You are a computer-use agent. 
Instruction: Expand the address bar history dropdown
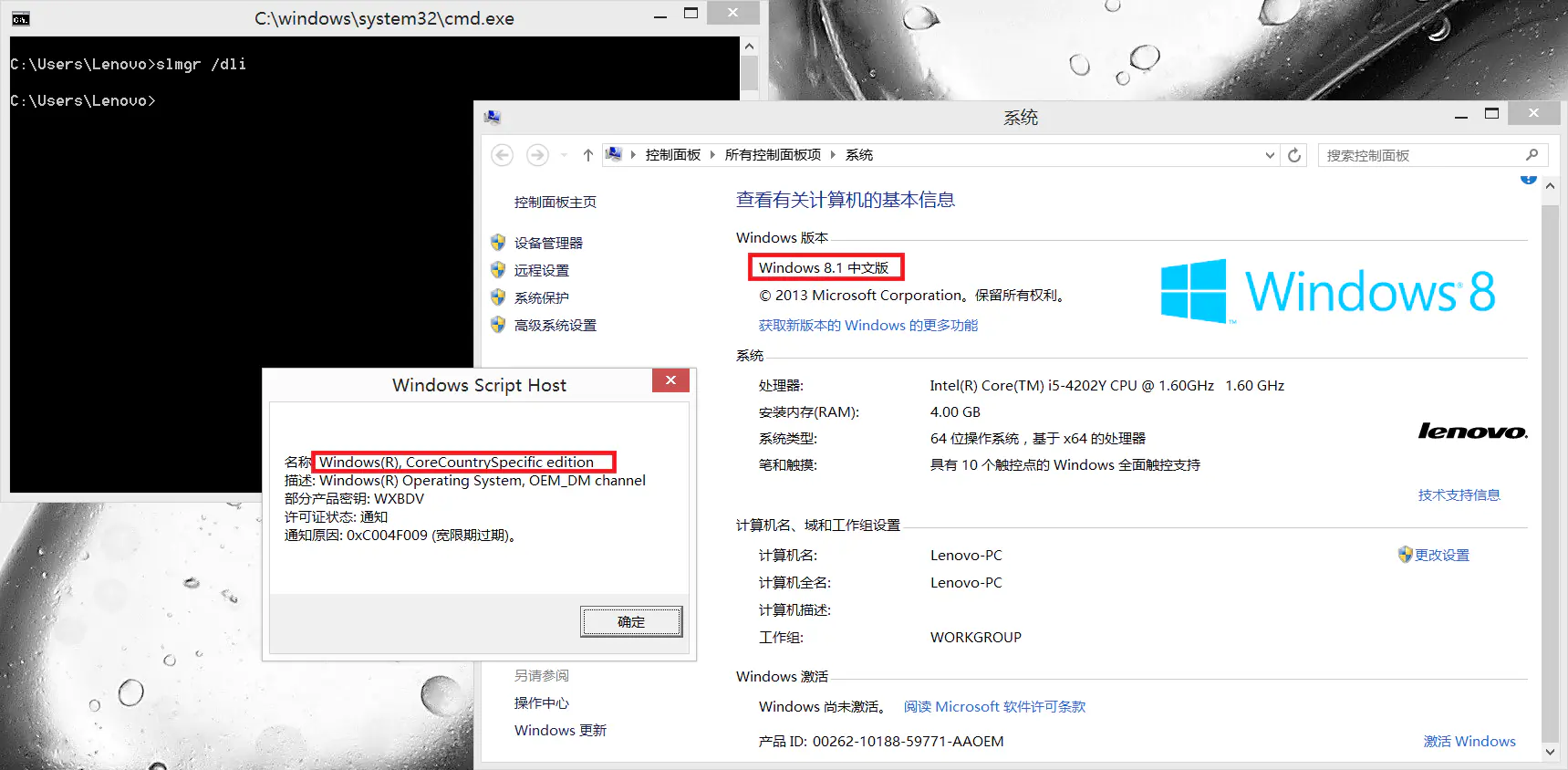point(1269,155)
